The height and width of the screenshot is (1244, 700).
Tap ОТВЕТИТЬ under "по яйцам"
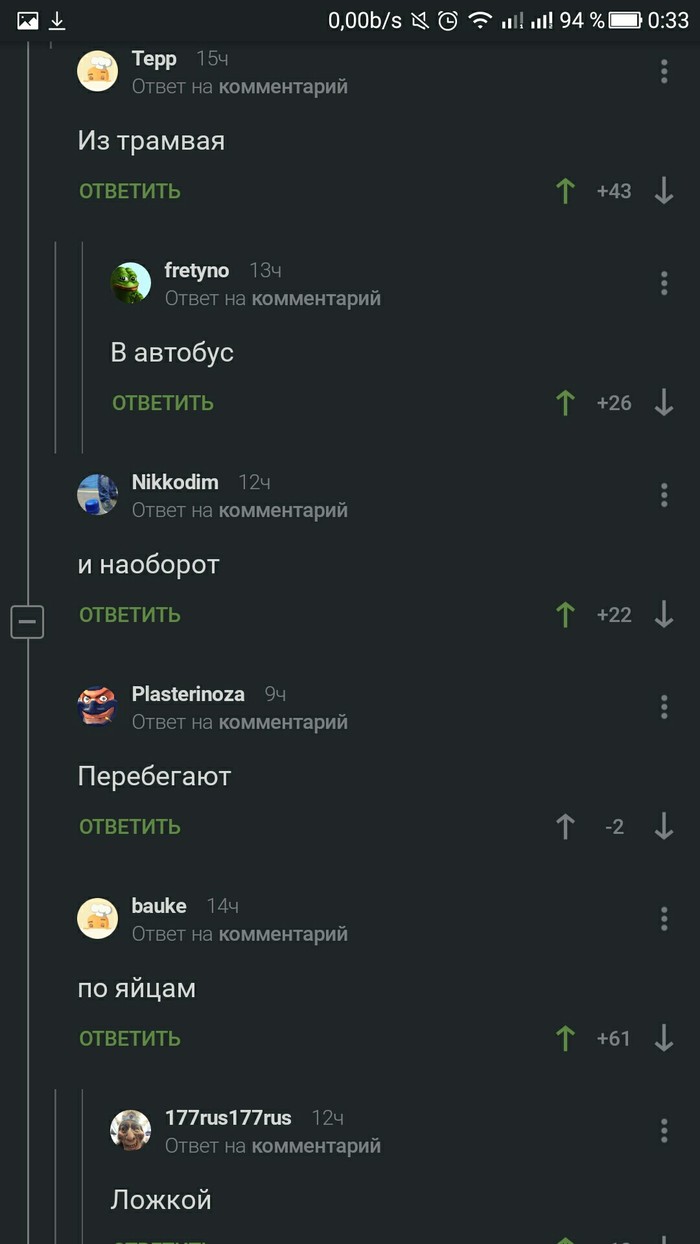click(x=130, y=1039)
